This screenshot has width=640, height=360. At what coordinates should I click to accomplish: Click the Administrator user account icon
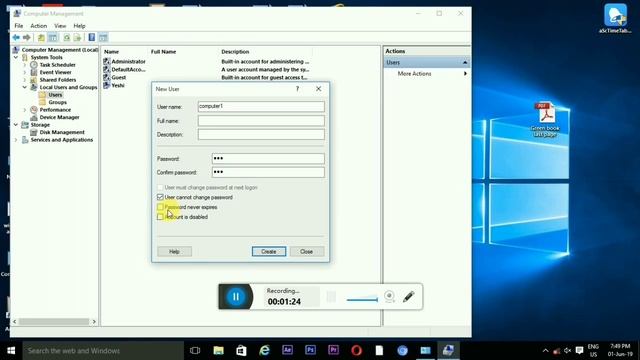coord(107,61)
